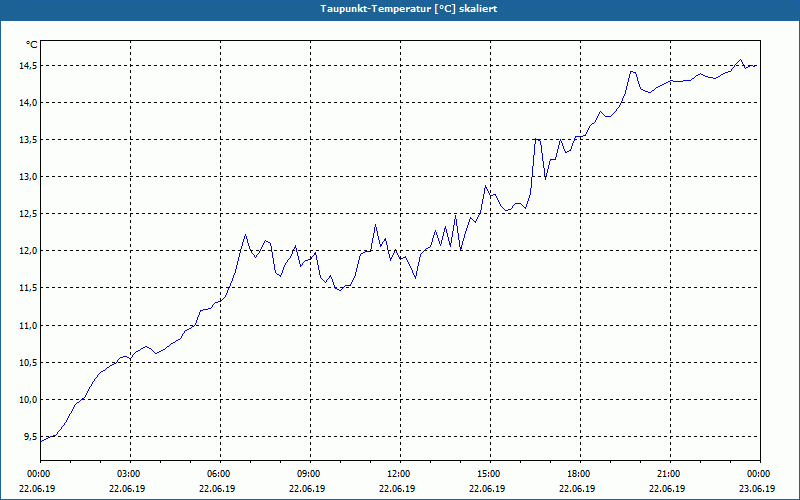800x500 pixels.
Task: Click the '15:00' time label
Action: point(490,474)
